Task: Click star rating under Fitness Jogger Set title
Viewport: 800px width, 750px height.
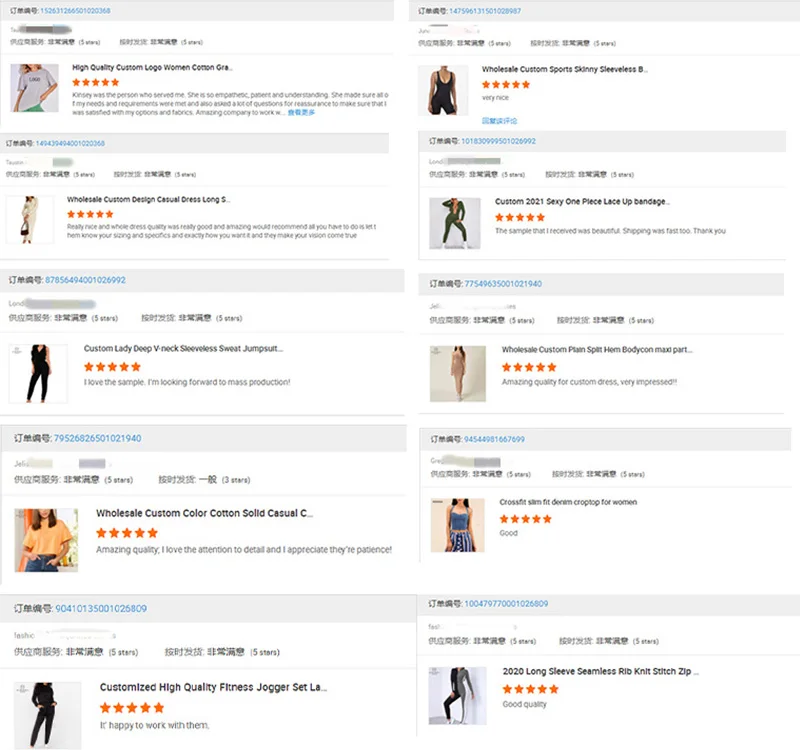Action: [x=132, y=708]
